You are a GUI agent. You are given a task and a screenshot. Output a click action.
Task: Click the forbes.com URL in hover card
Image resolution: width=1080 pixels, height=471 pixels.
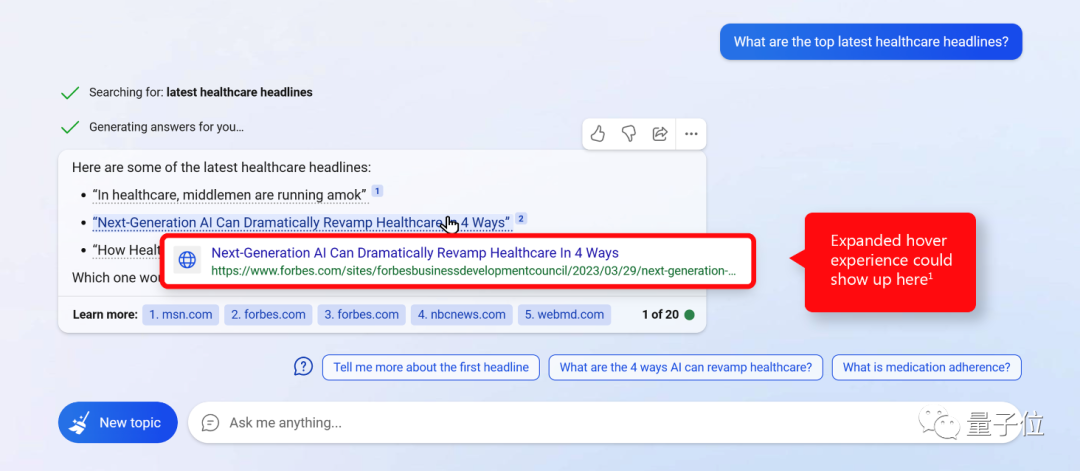point(474,271)
